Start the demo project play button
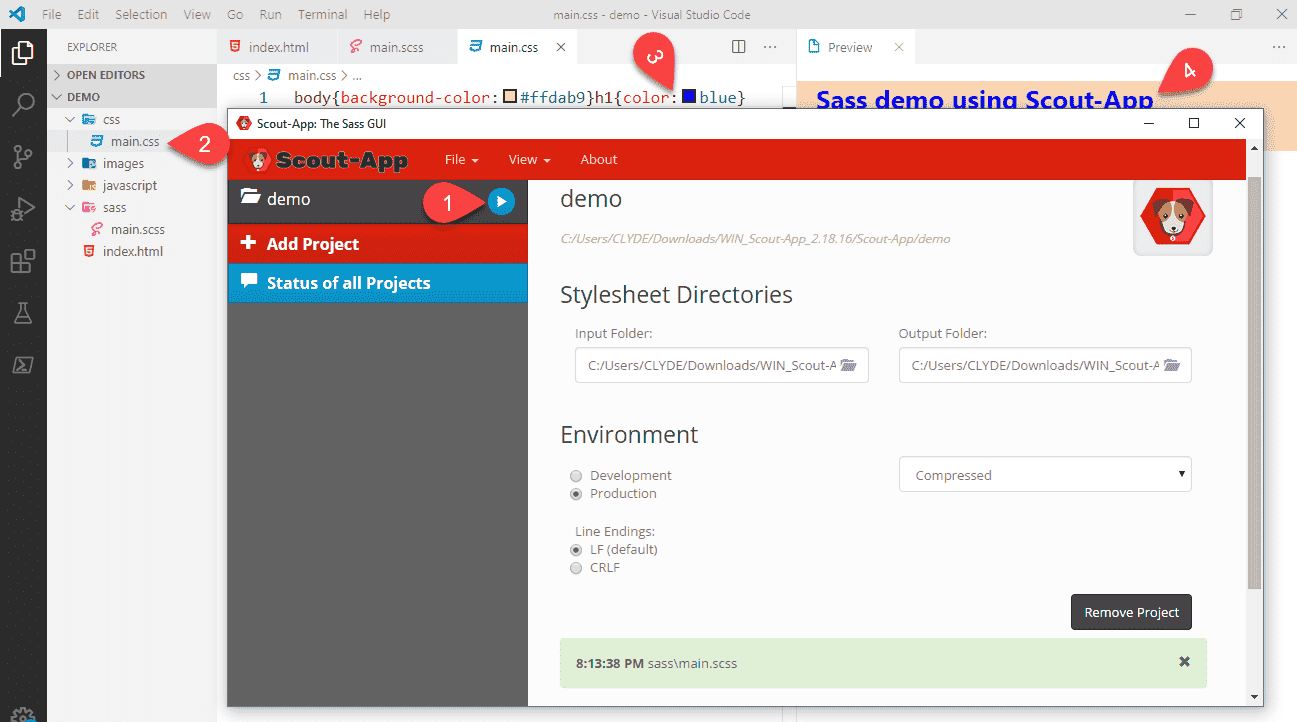 point(502,201)
